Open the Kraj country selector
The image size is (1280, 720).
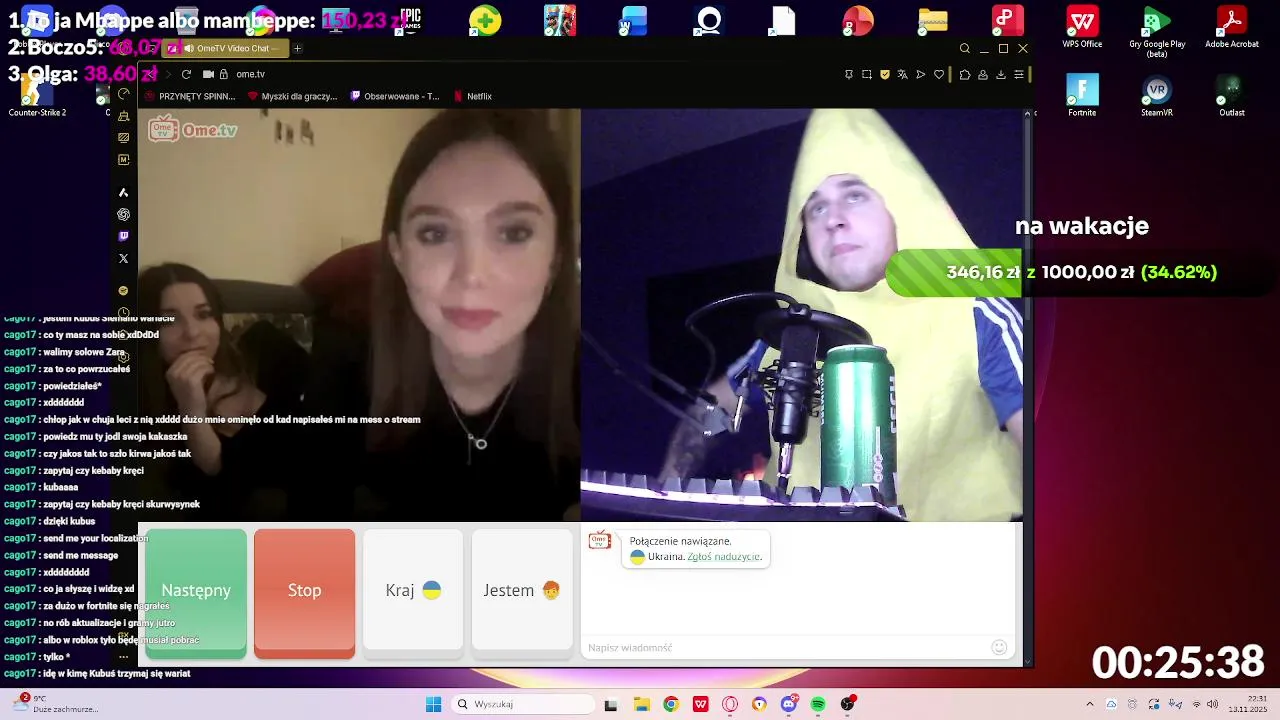413,592
